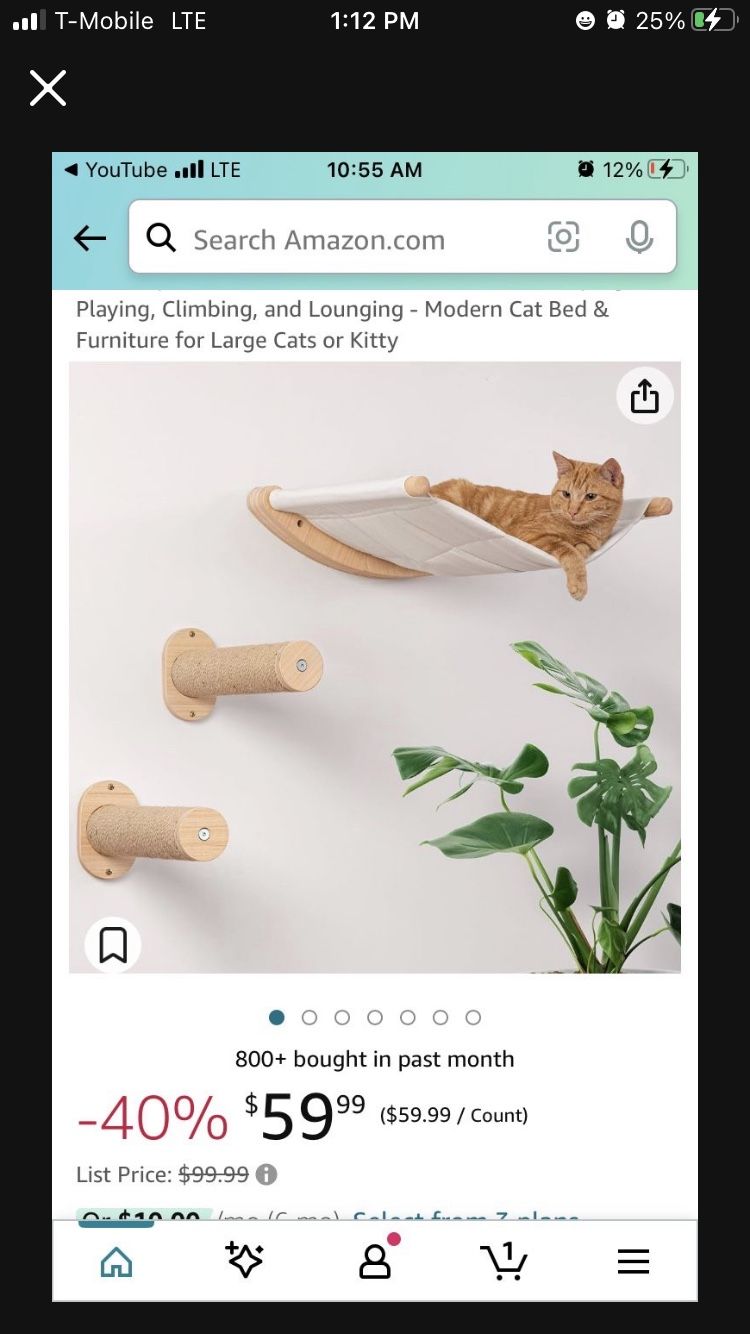Open the AI sparkle assistant tab
Image resolution: width=750 pixels, height=1334 pixels.
point(245,1260)
